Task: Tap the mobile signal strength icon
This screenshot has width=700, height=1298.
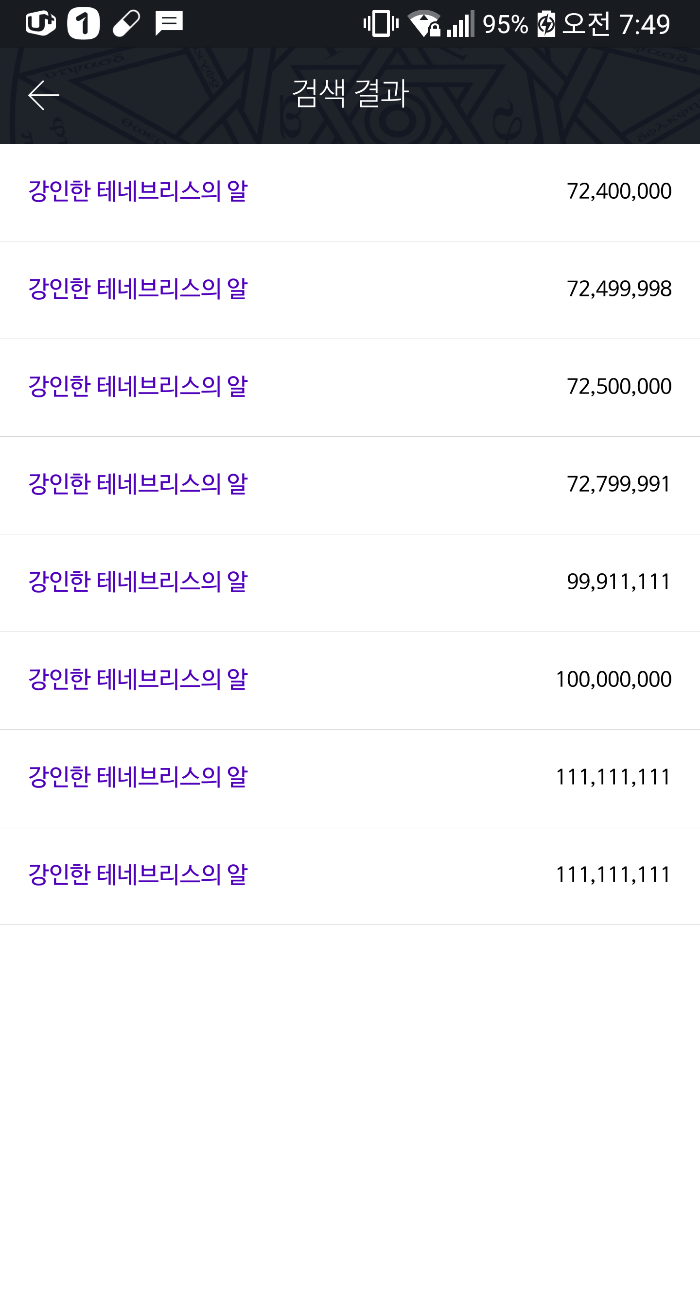Action: (460, 24)
